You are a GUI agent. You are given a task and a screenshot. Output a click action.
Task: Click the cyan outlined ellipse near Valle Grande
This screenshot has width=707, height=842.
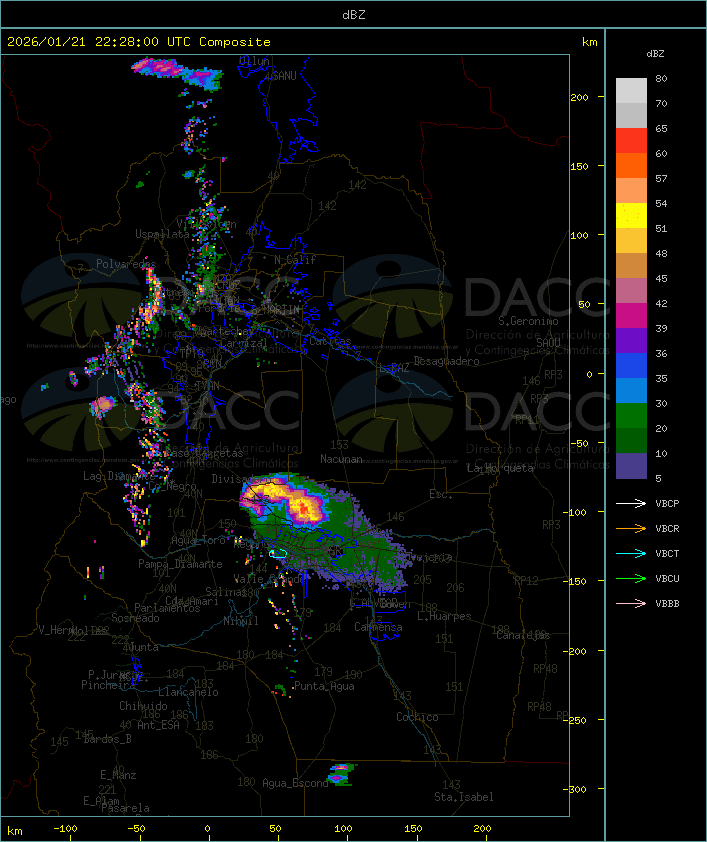point(278,554)
